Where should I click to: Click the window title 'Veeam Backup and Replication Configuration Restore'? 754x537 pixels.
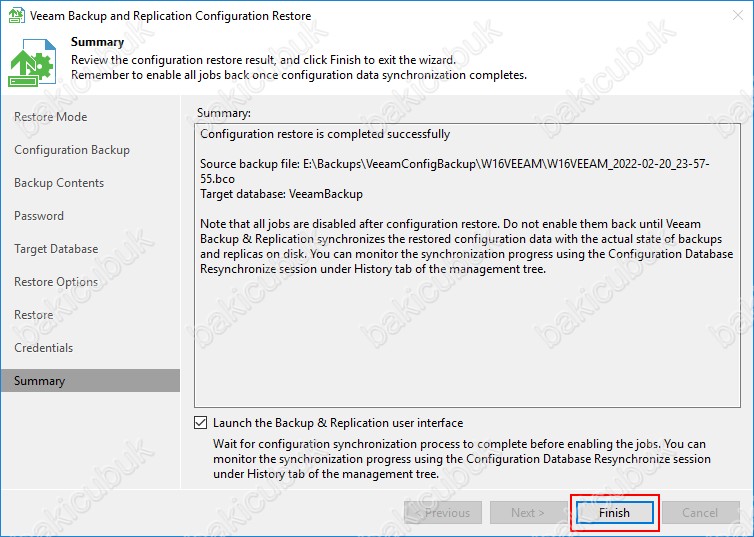pos(170,15)
